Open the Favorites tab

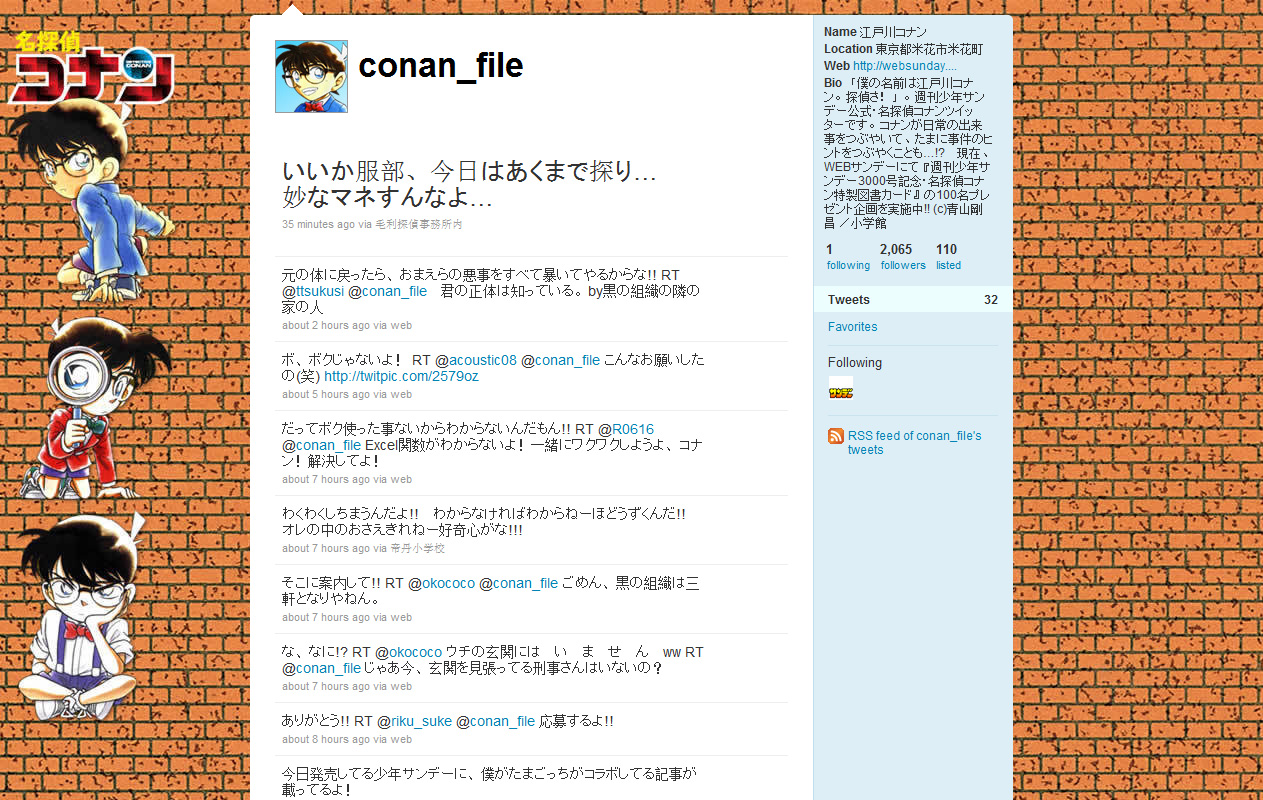(852, 327)
